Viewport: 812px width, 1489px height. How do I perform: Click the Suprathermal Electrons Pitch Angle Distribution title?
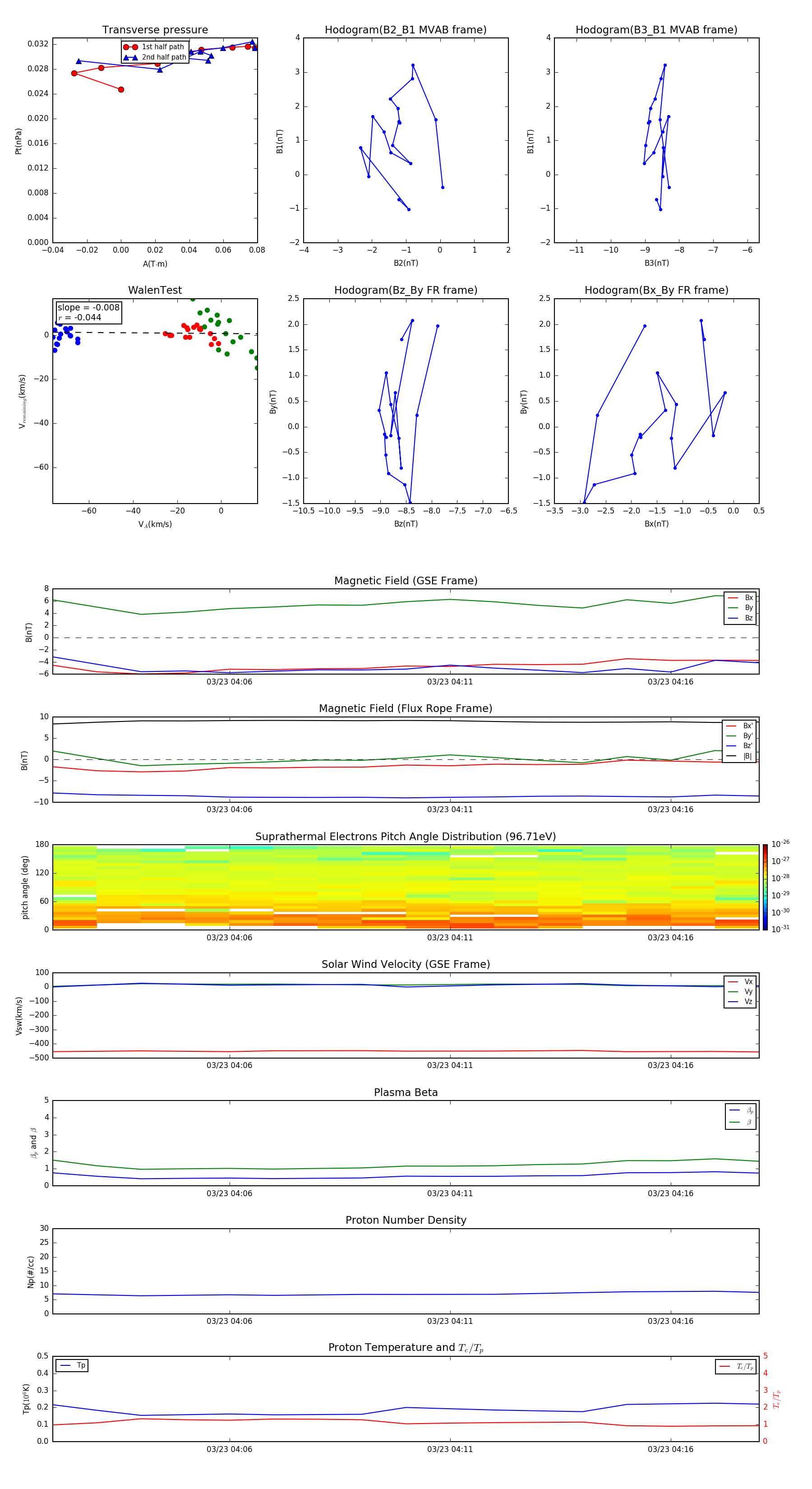coord(406,837)
